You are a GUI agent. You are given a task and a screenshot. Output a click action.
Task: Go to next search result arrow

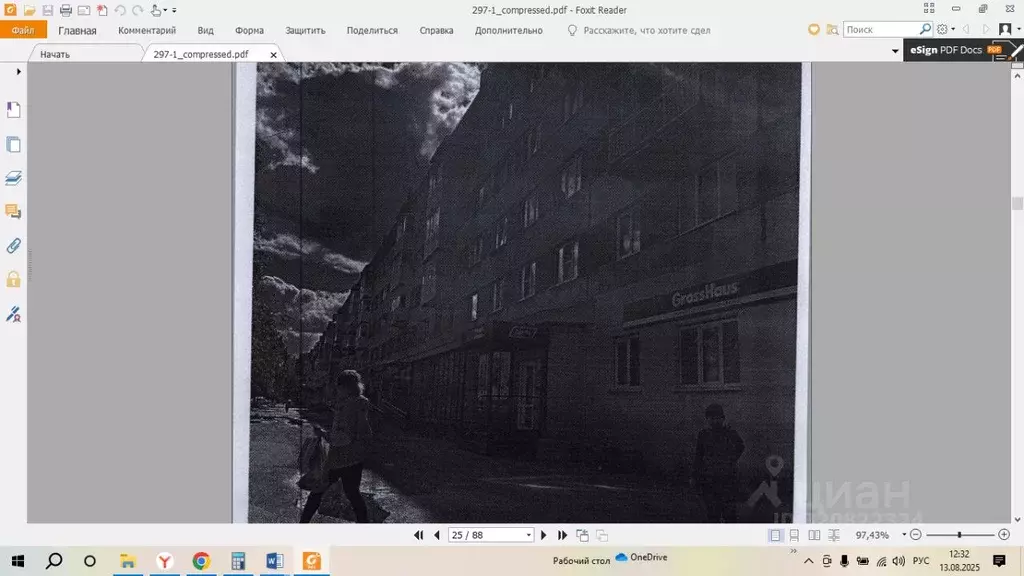point(985,29)
